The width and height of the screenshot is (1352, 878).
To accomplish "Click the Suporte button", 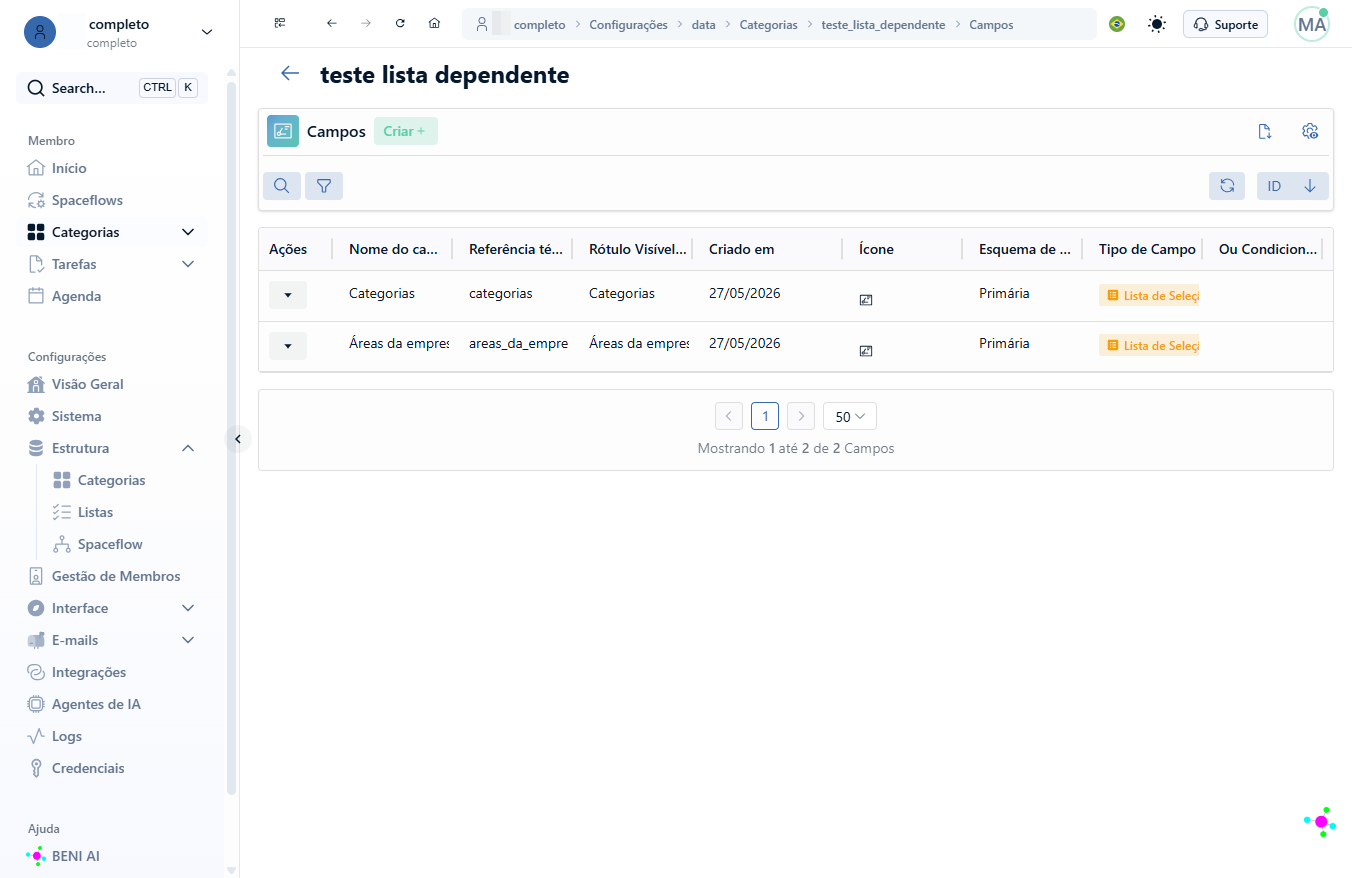I will pyautogui.click(x=1225, y=24).
